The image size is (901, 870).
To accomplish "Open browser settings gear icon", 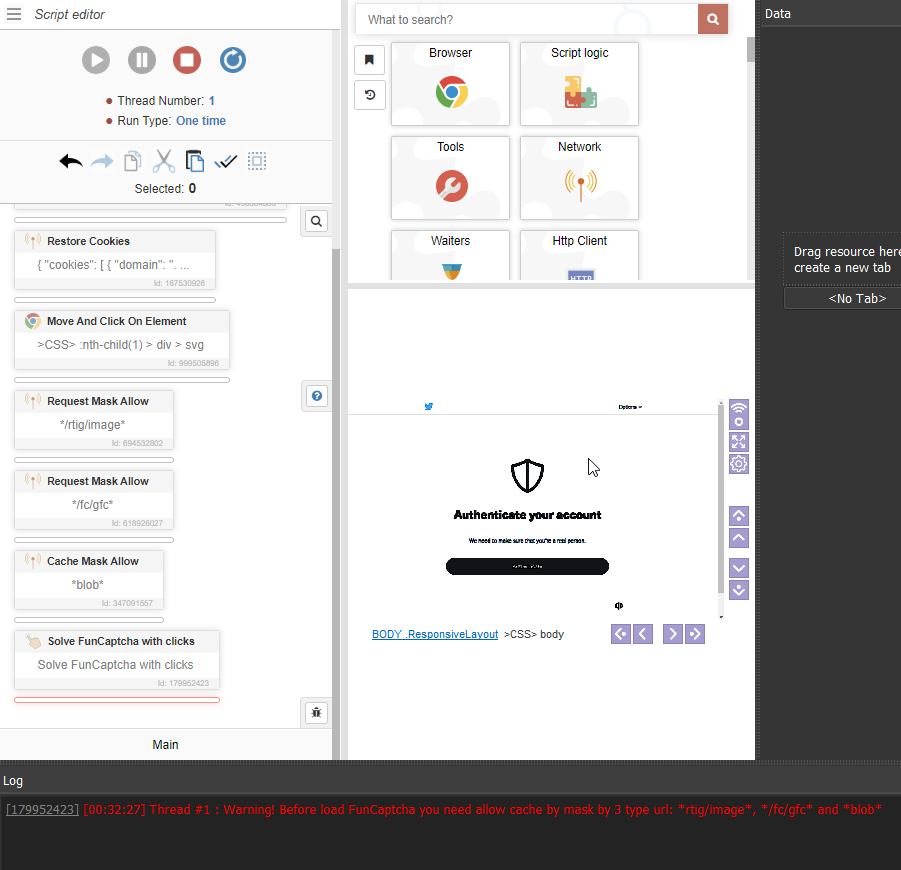I will pos(739,464).
